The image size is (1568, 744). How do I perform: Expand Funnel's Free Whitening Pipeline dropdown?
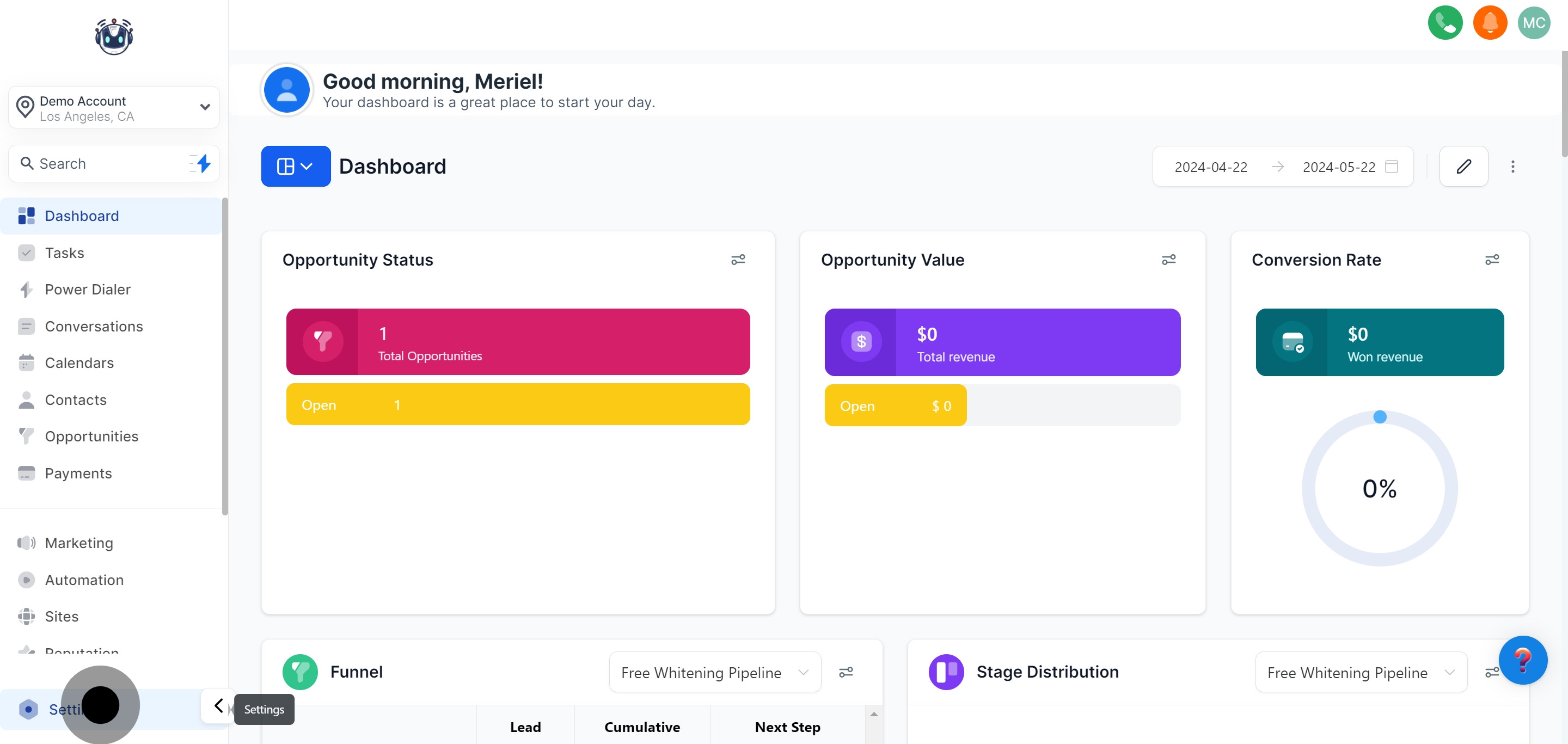[x=715, y=672]
